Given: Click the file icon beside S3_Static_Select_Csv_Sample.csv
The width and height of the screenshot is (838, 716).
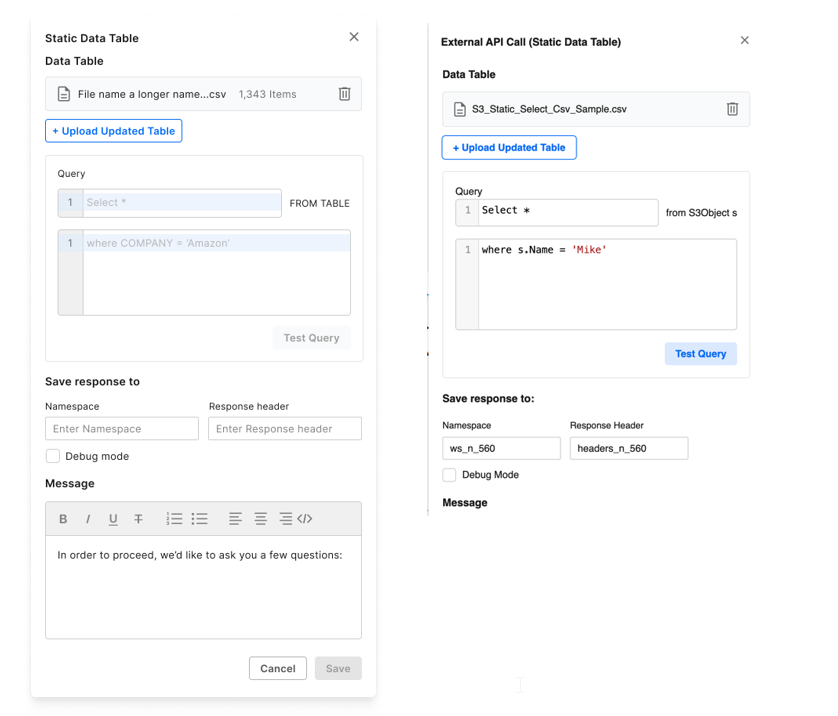Looking at the screenshot, I should coord(460,110).
